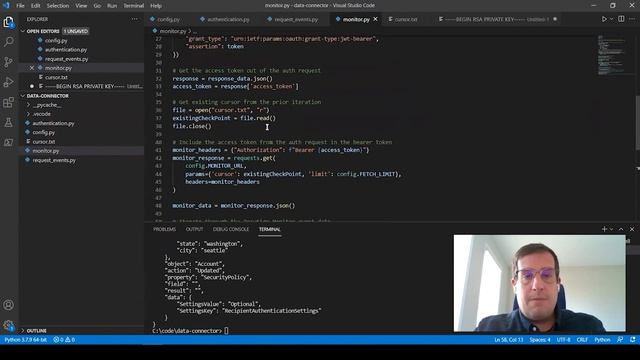This screenshot has width=640, height=360.
Task: Open the View menu
Action: [x=81, y=6]
